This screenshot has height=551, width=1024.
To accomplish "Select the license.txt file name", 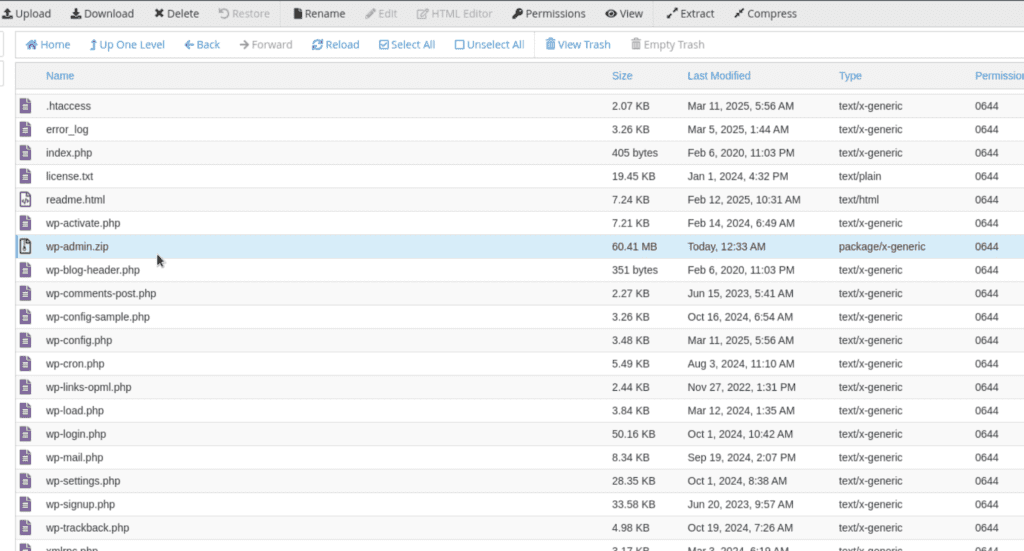I will pos(70,176).
